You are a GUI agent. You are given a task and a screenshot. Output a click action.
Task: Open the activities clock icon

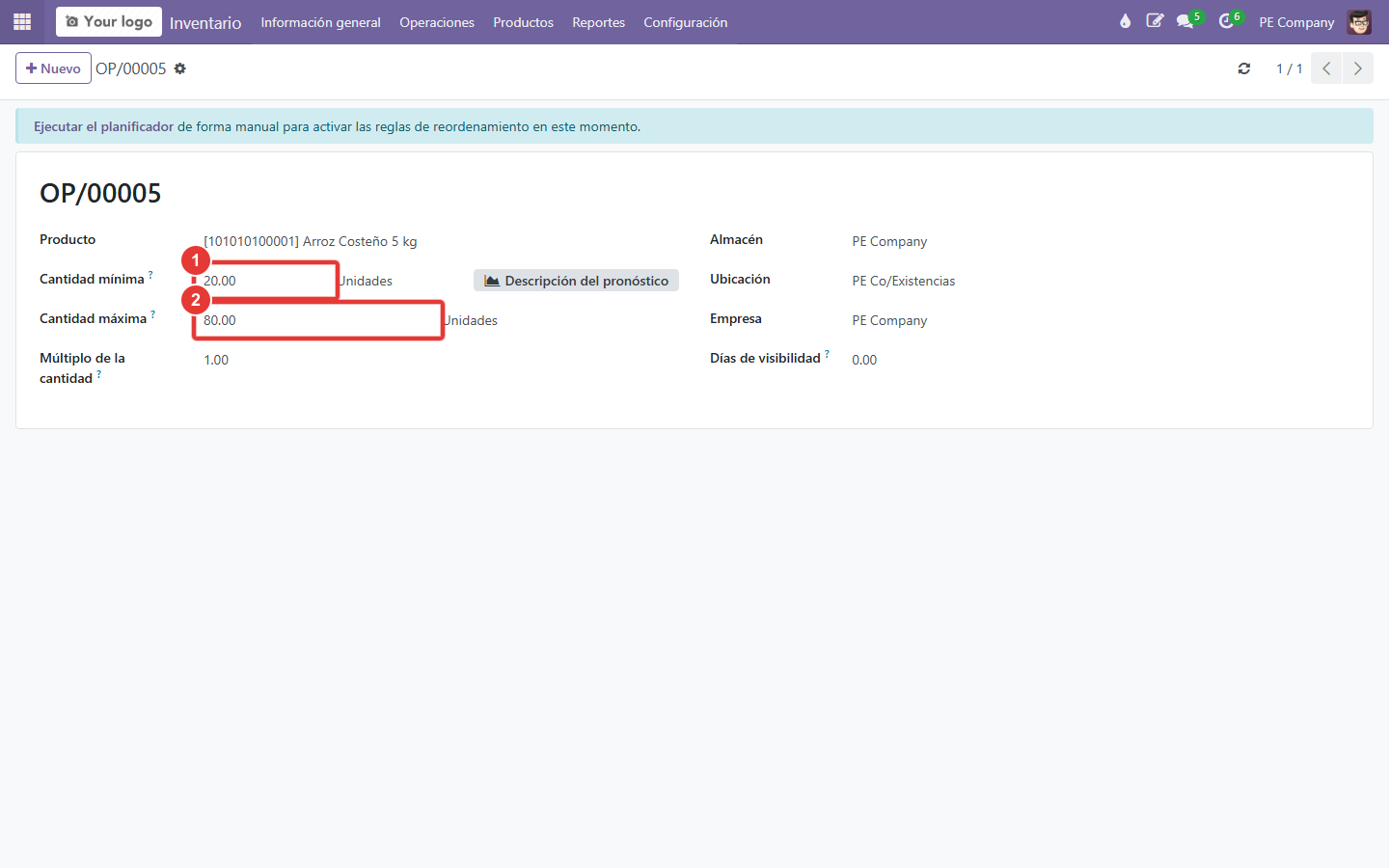coord(1226,21)
